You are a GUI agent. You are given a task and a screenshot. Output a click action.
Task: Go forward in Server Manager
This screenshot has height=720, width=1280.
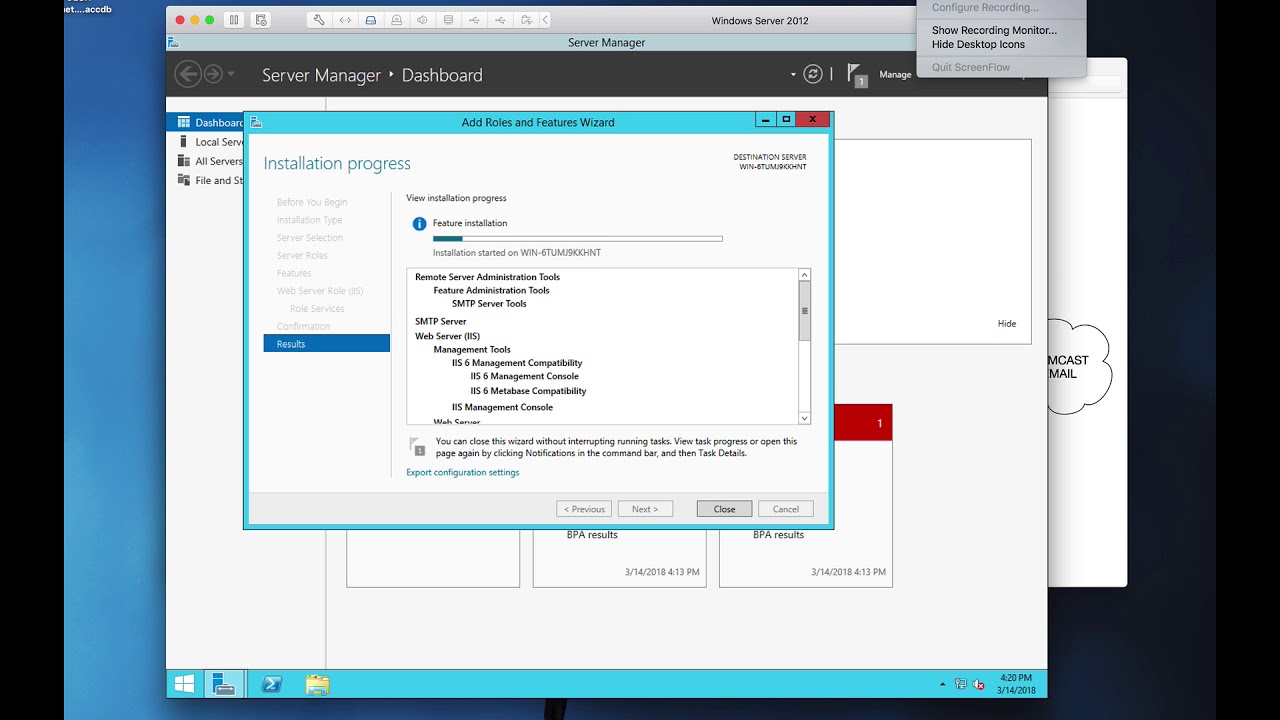click(x=213, y=74)
